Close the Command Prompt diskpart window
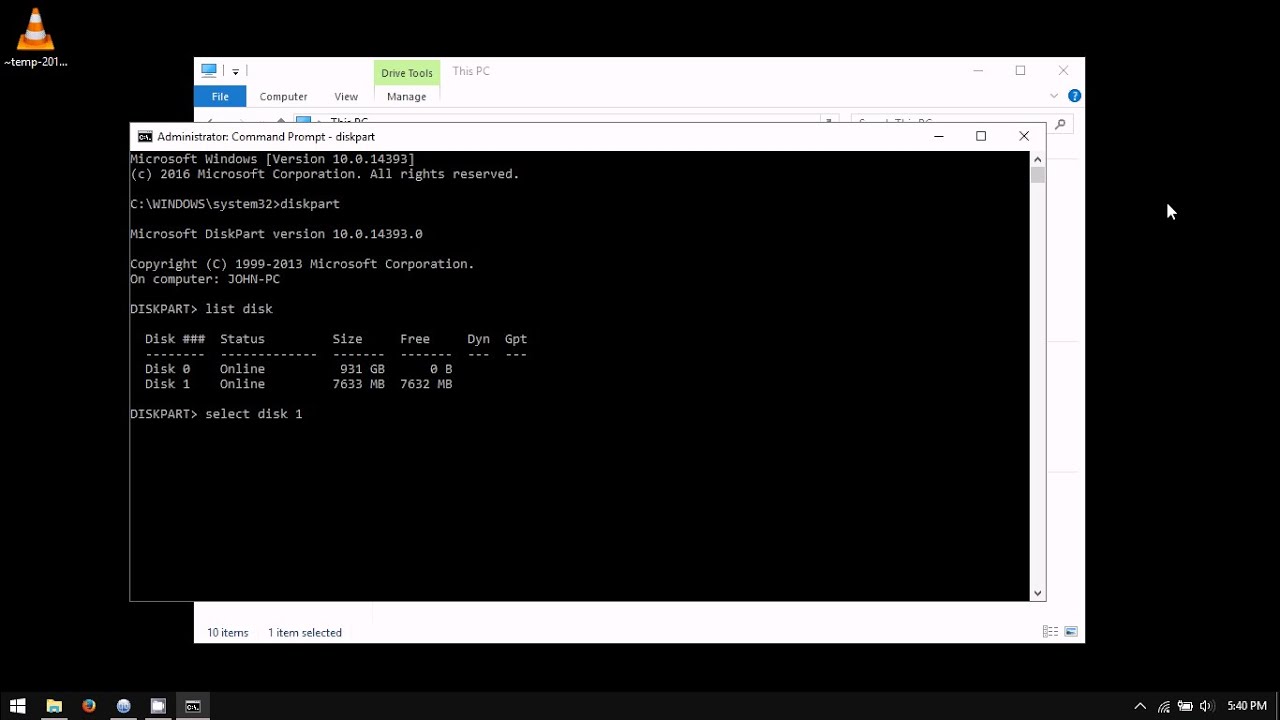The width and height of the screenshot is (1280, 720). (1024, 137)
